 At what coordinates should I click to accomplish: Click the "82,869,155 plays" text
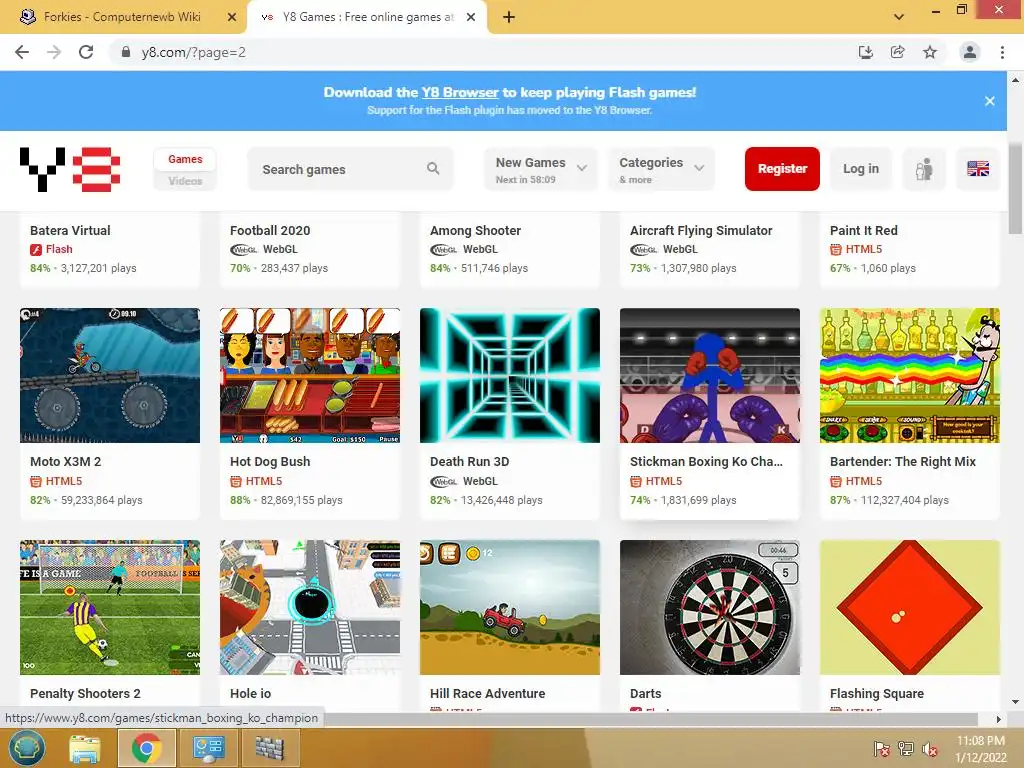302,500
